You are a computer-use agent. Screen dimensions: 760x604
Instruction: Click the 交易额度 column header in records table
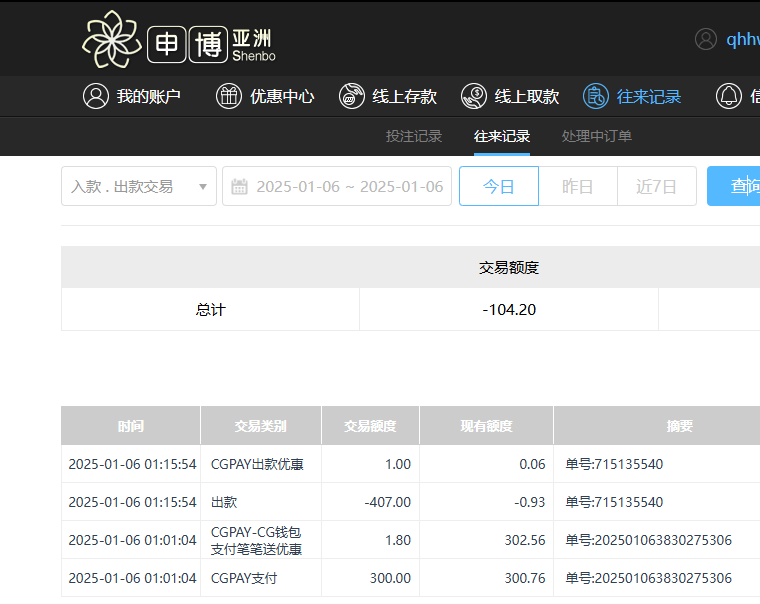click(370, 426)
